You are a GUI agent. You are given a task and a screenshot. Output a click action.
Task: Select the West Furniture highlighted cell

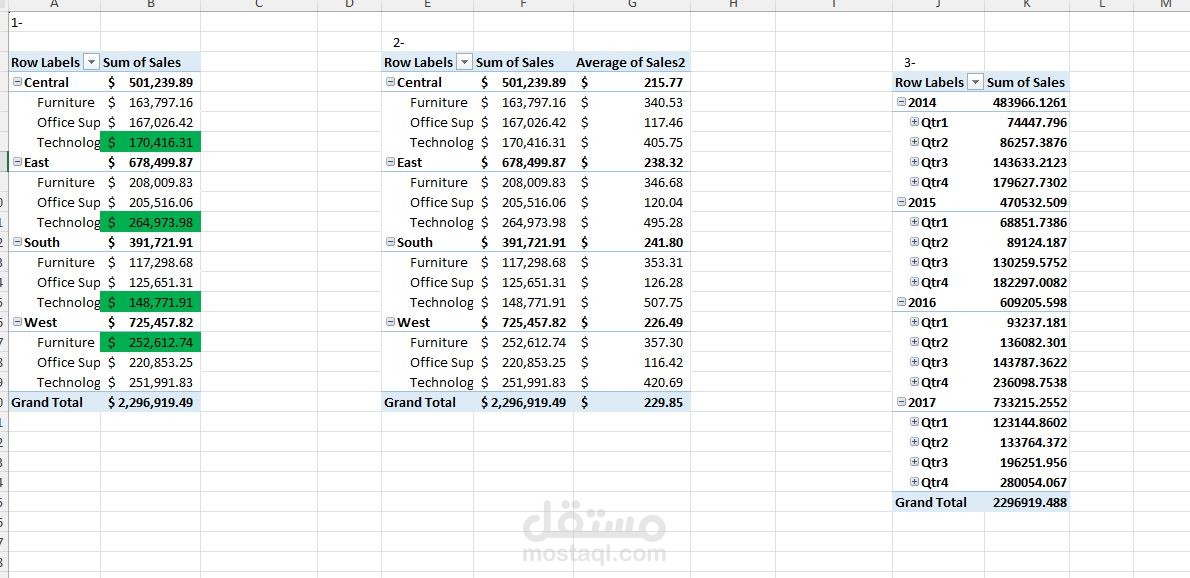pyautogui.click(x=150, y=342)
